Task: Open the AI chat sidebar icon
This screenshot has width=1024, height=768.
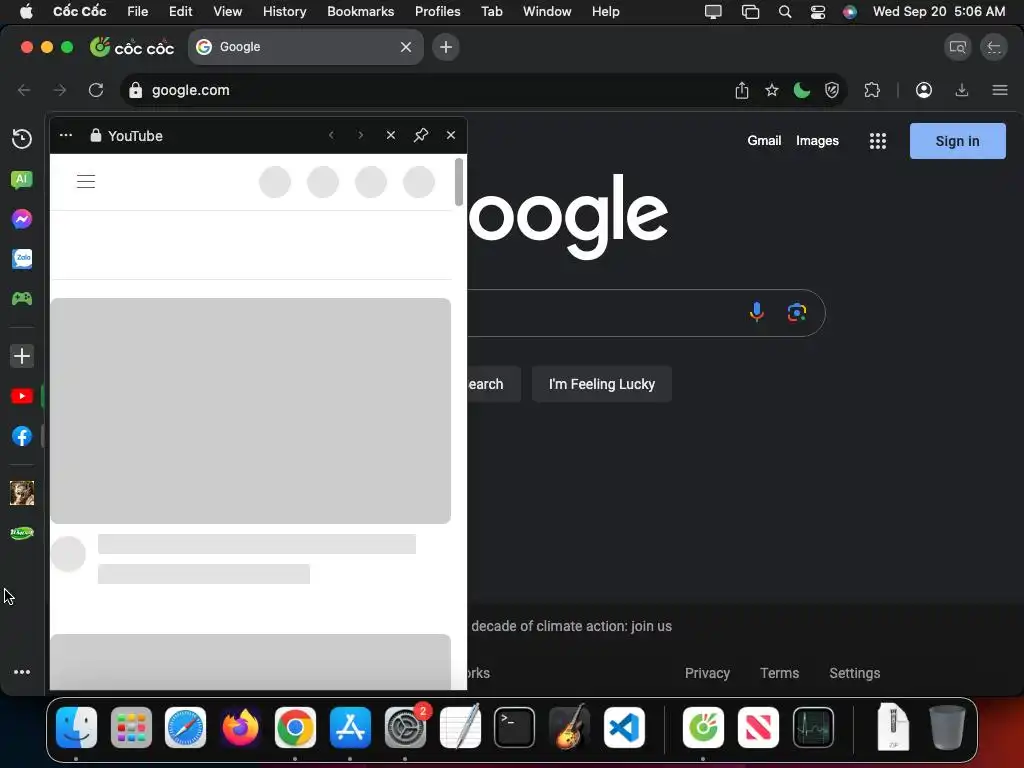Action: coord(22,180)
